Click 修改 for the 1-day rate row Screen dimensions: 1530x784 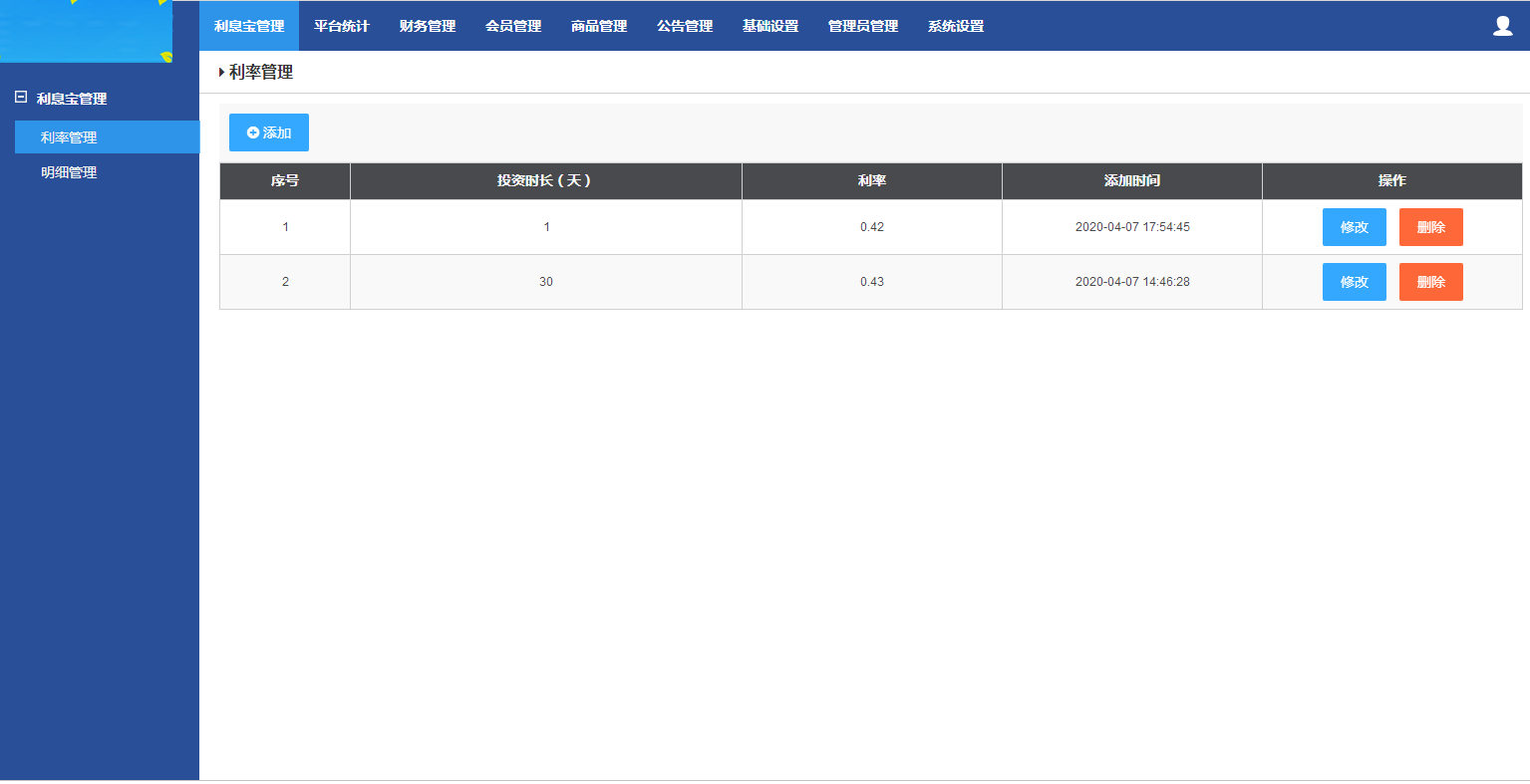pyautogui.click(x=1354, y=227)
